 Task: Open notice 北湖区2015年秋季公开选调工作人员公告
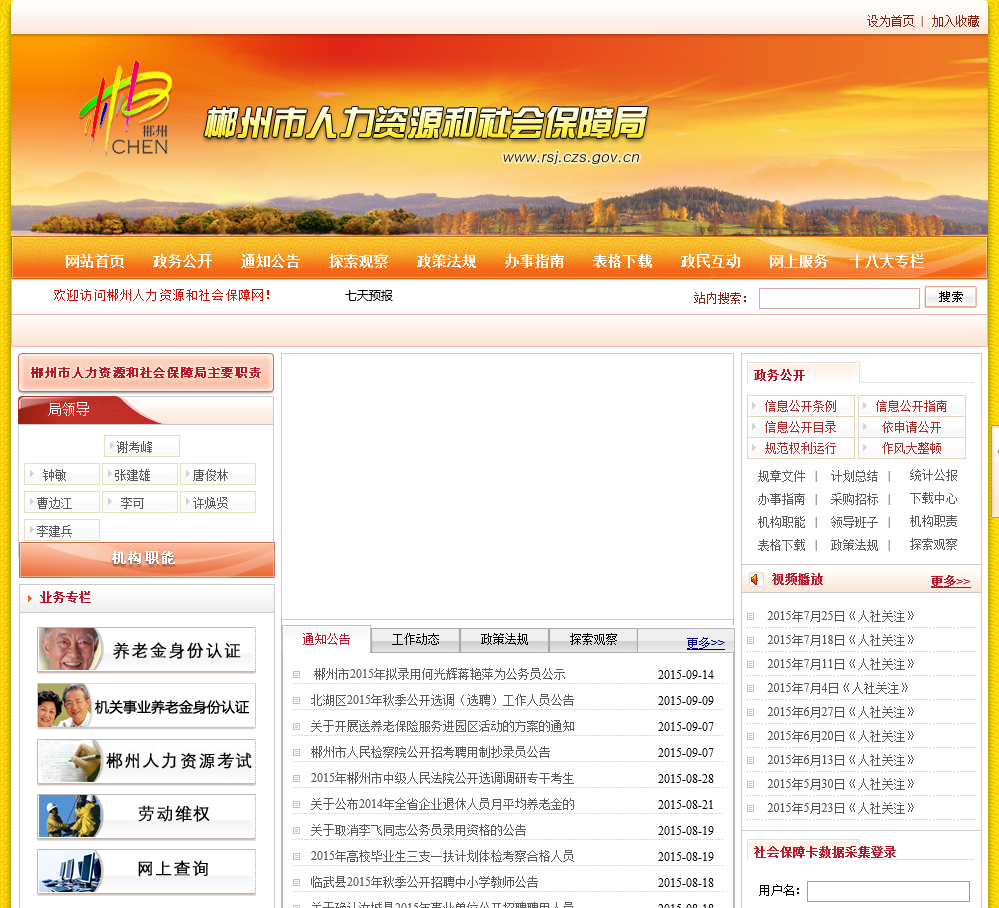pyautogui.click(x=442, y=700)
